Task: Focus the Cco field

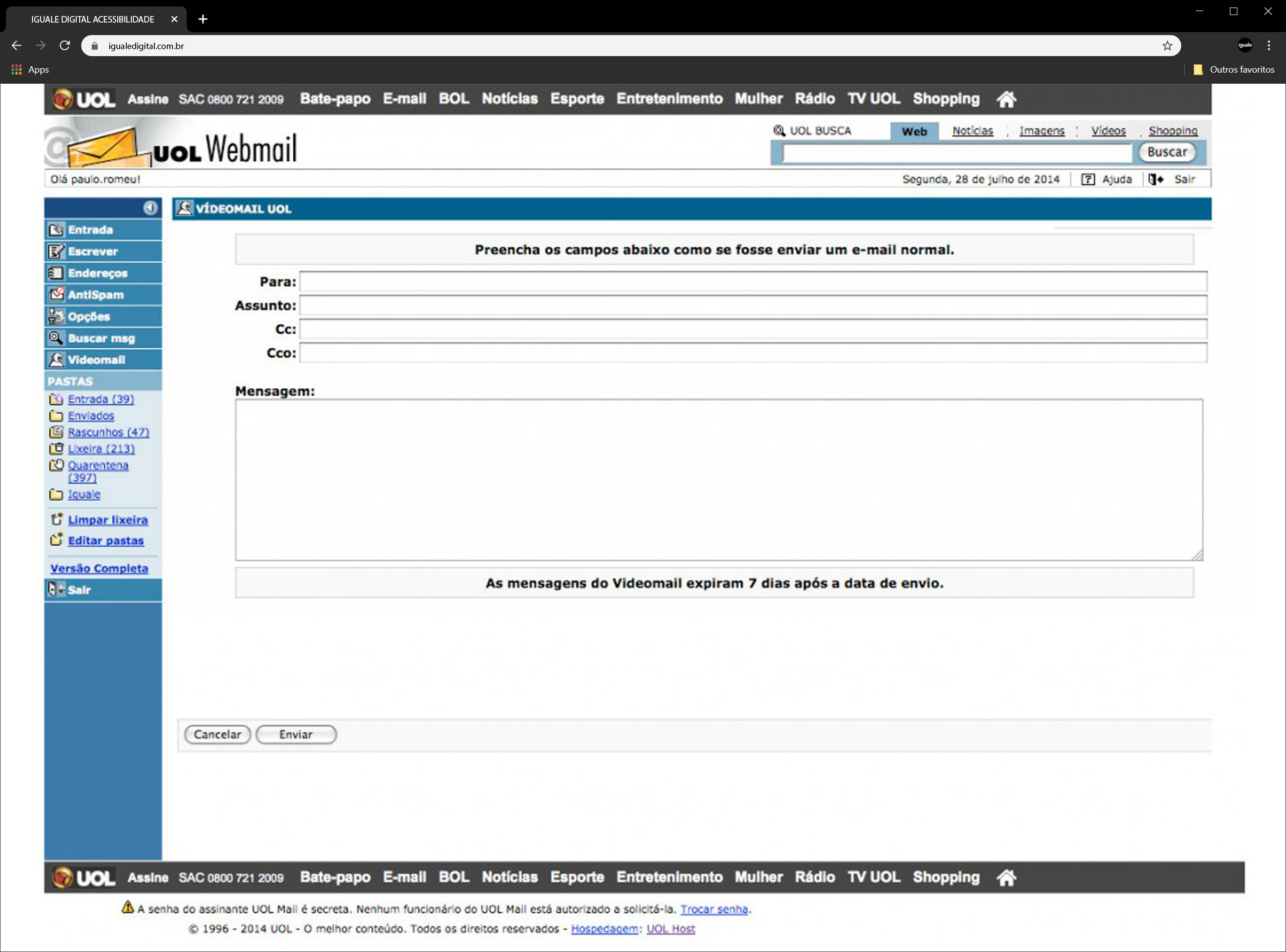Action: 753,353
